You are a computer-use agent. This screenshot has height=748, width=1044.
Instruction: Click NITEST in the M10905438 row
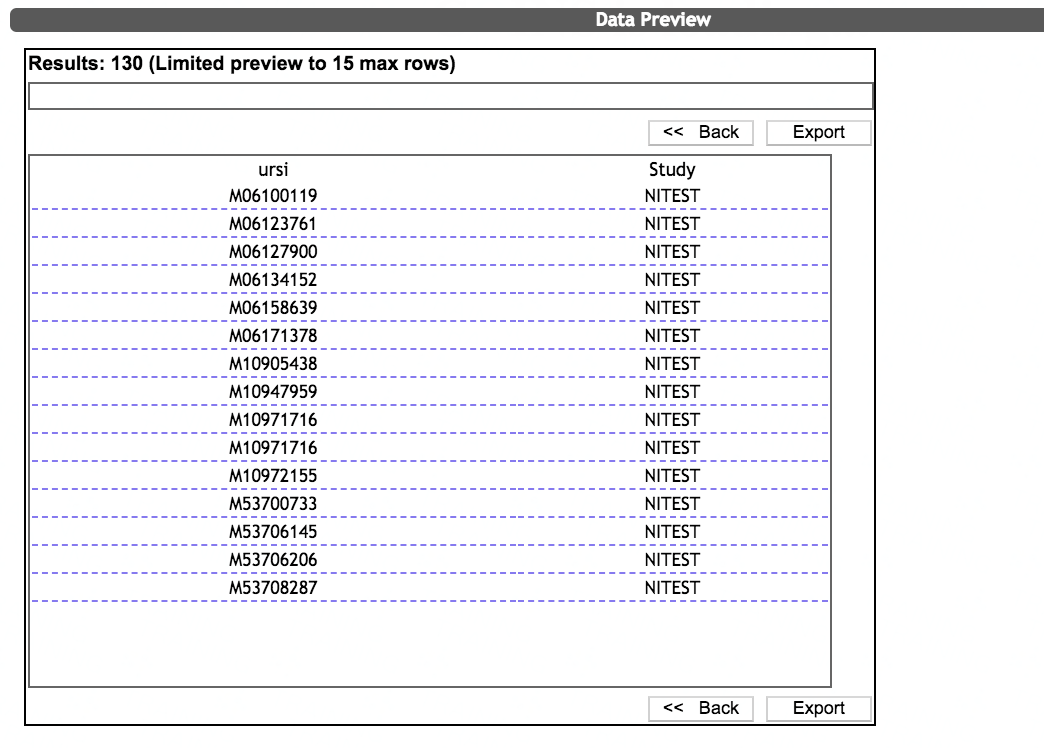[x=672, y=364]
